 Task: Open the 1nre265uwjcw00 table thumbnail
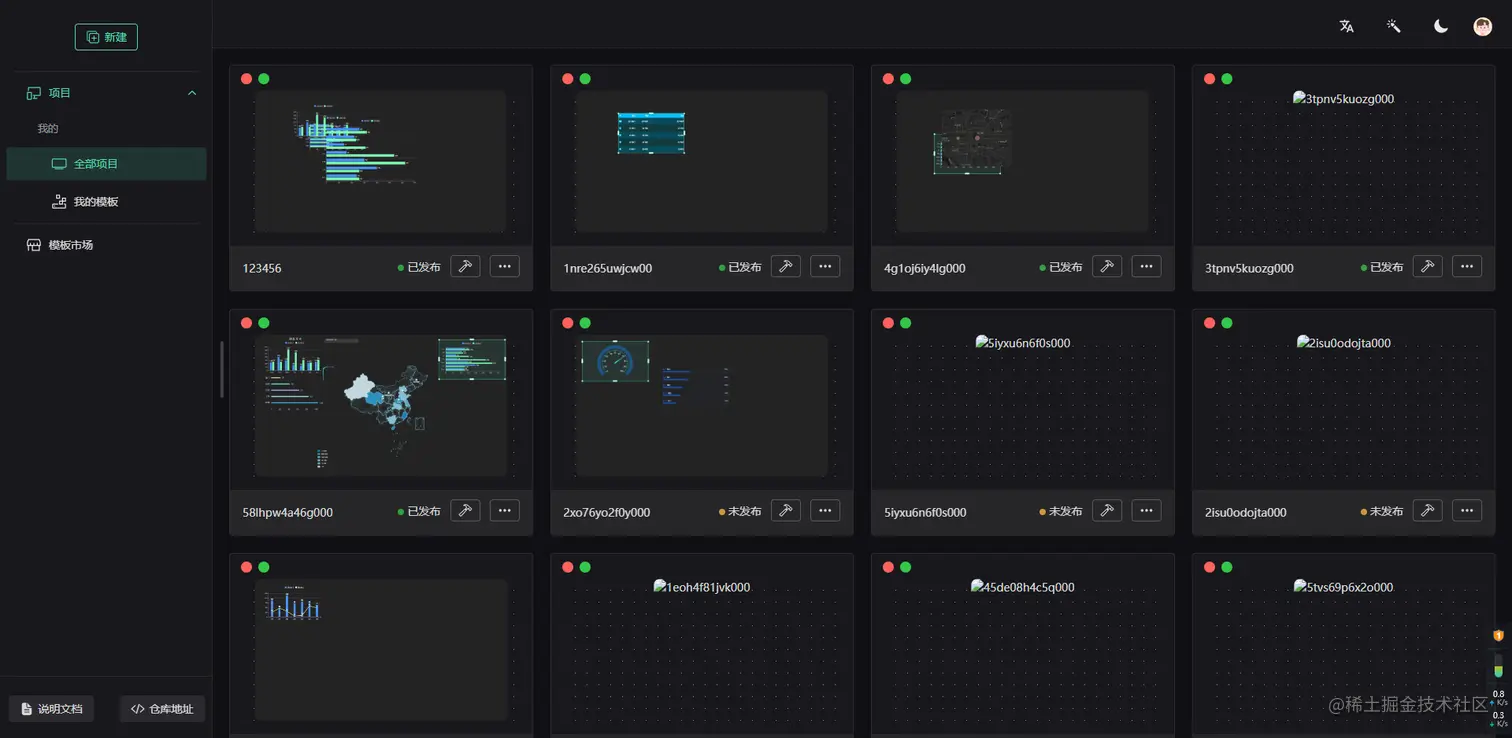[x=702, y=162]
